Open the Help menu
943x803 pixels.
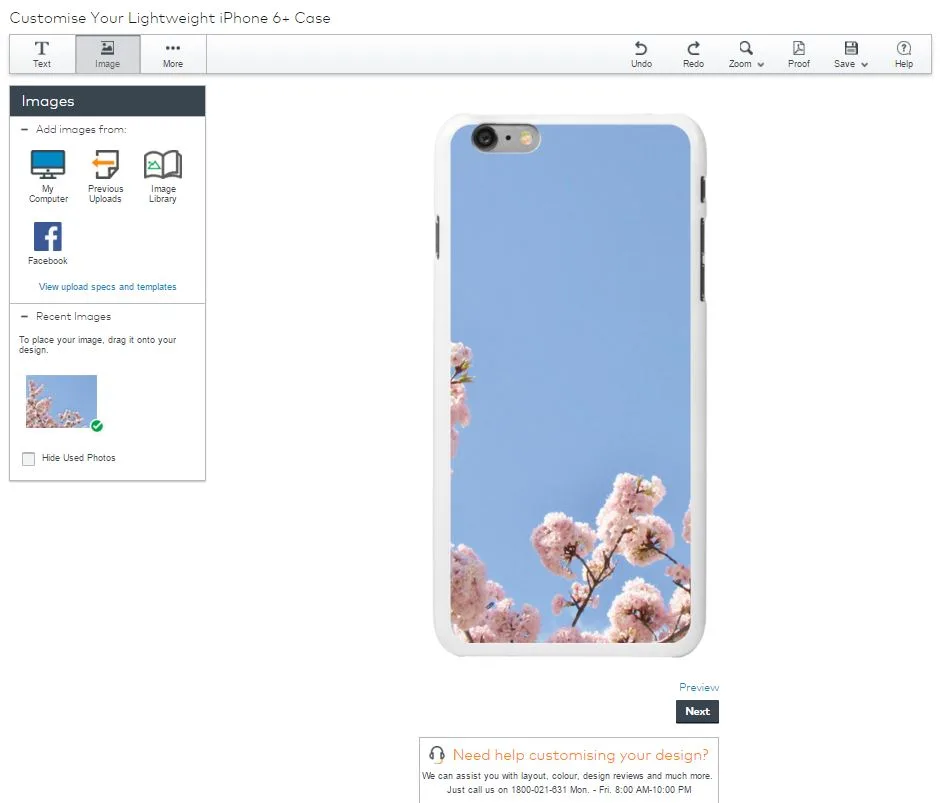[903, 54]
